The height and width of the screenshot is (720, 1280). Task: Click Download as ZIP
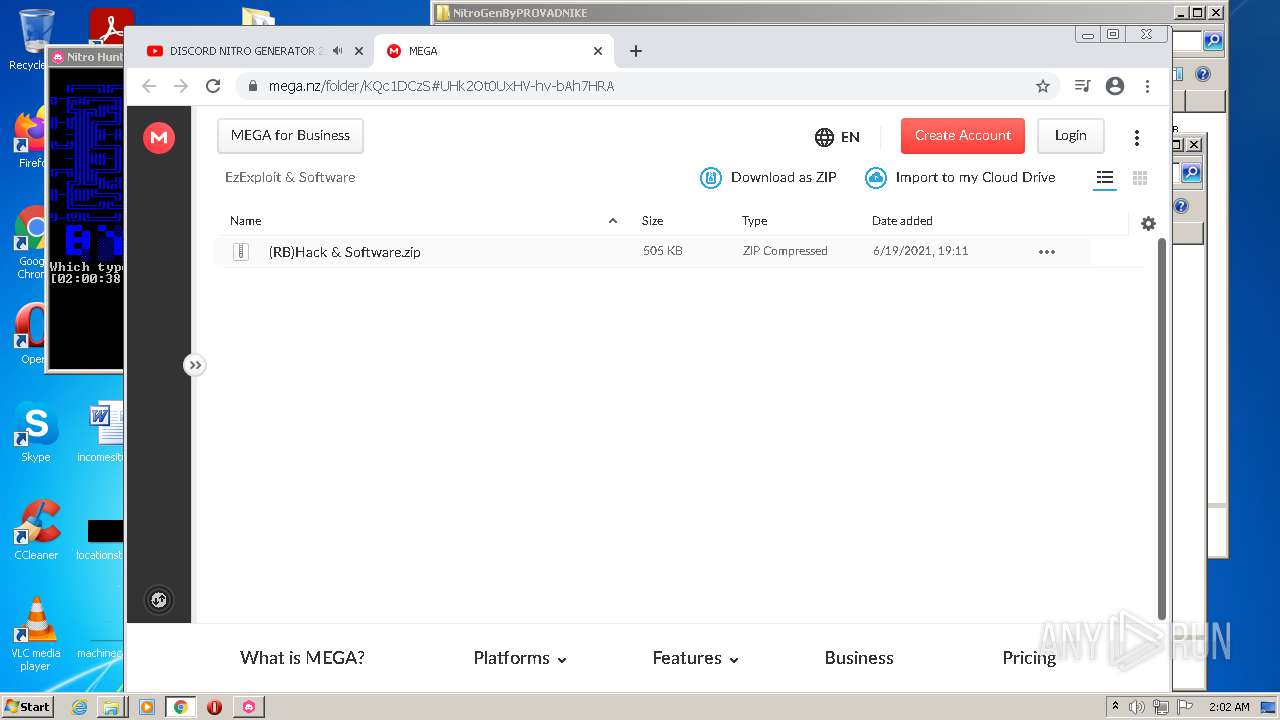point(768,178)
